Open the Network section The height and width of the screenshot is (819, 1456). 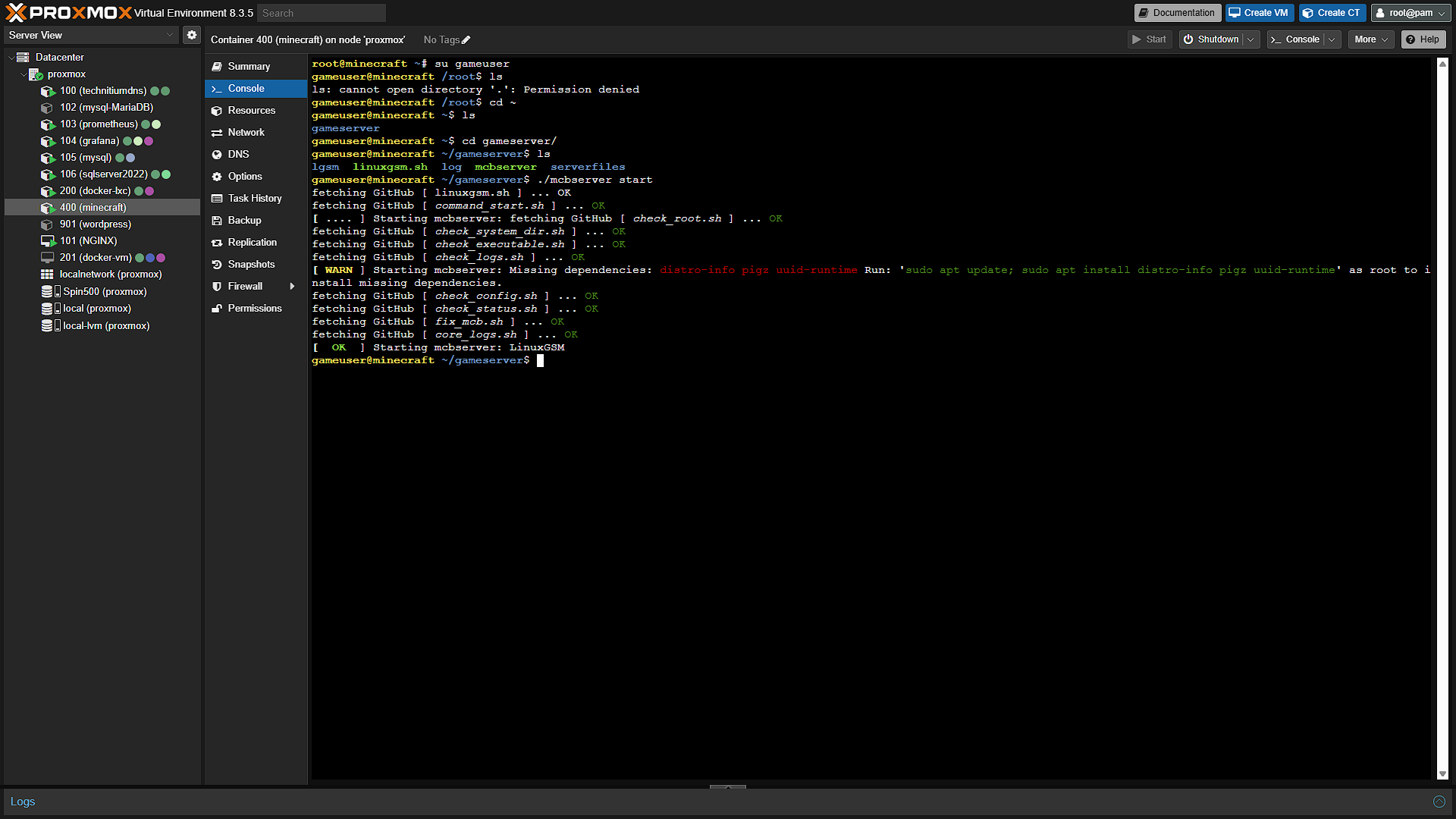coord(256,133)
